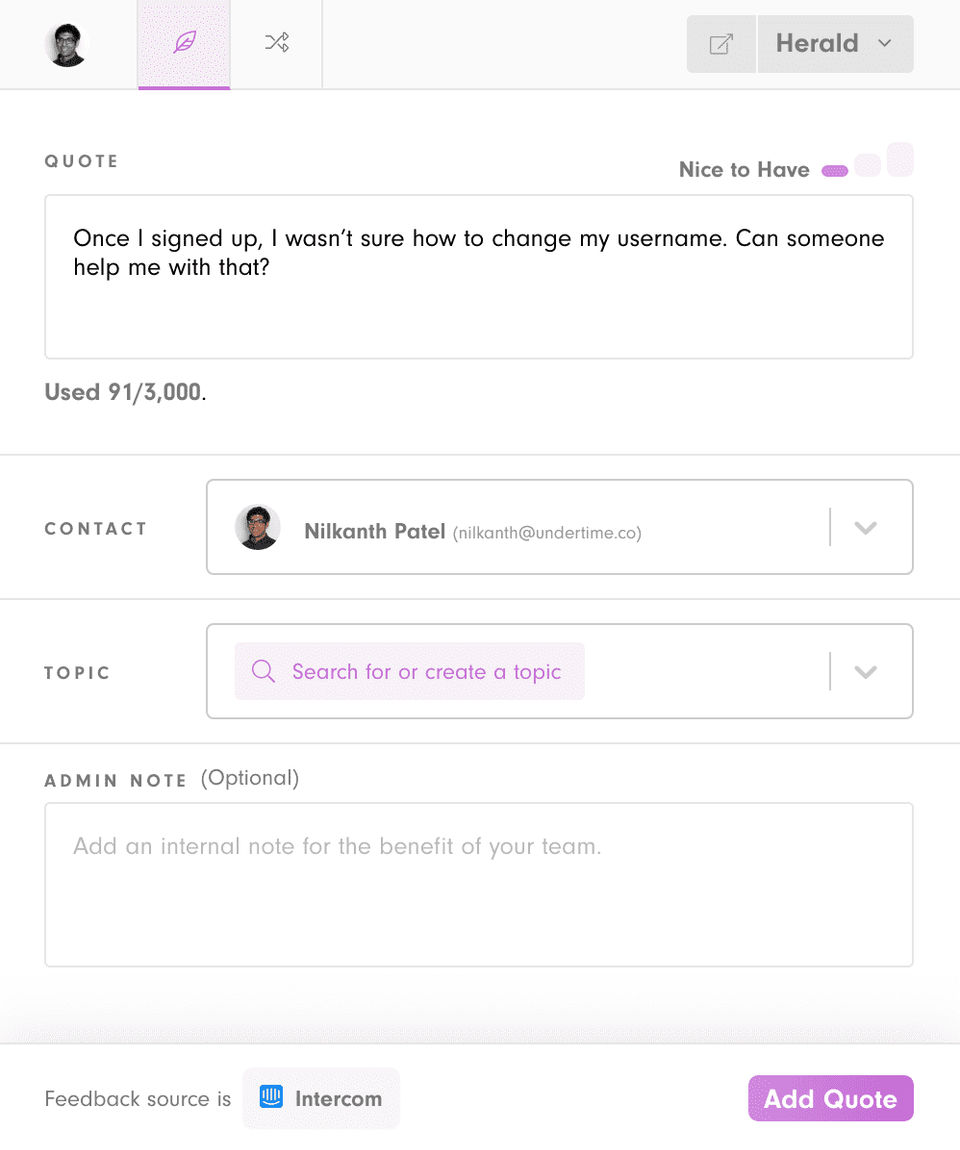Click the Add Quote button
960x1150 pixels.
tap(831, 1098)
